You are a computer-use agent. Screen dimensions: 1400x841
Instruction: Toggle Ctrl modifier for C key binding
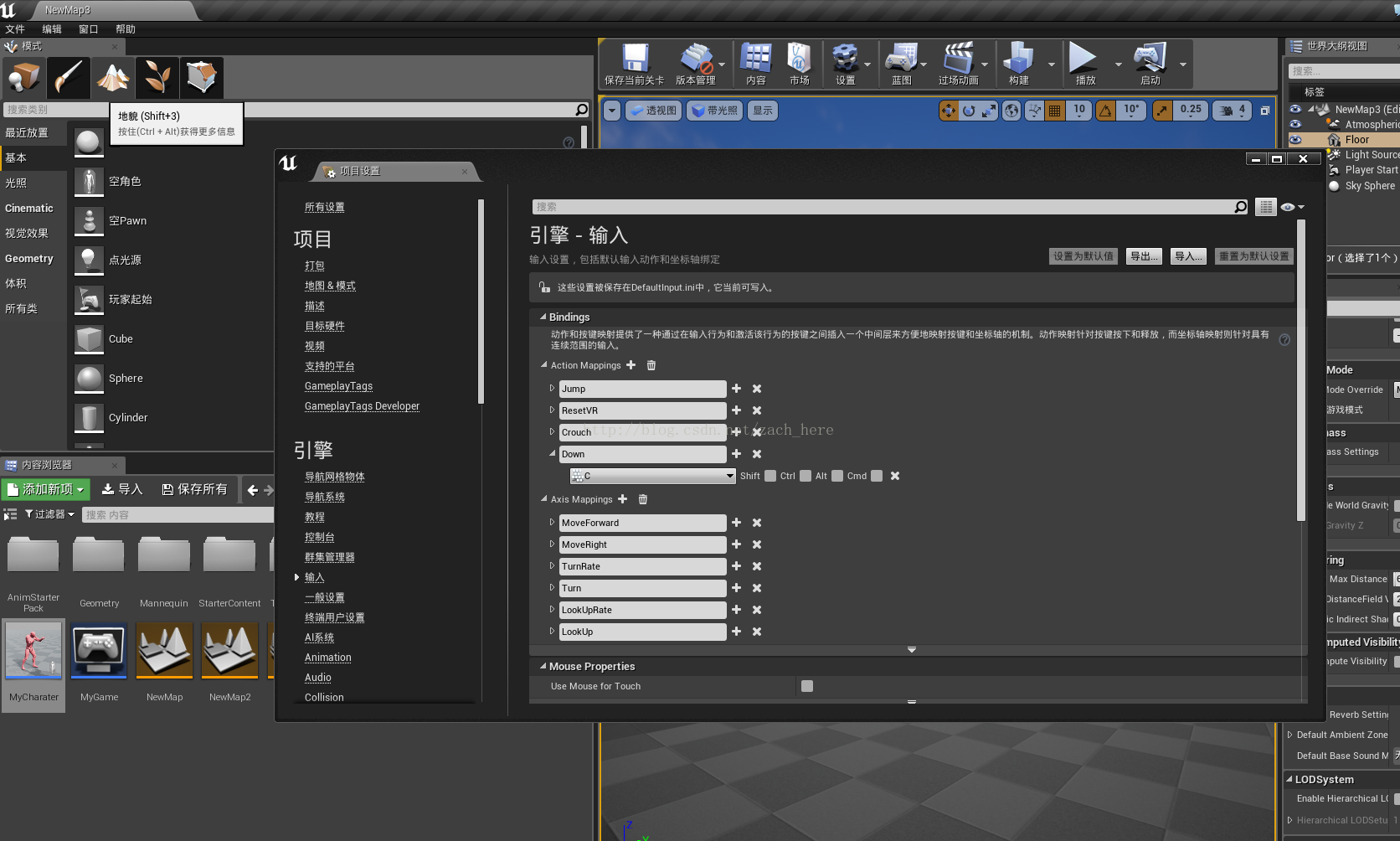(806, 476)
